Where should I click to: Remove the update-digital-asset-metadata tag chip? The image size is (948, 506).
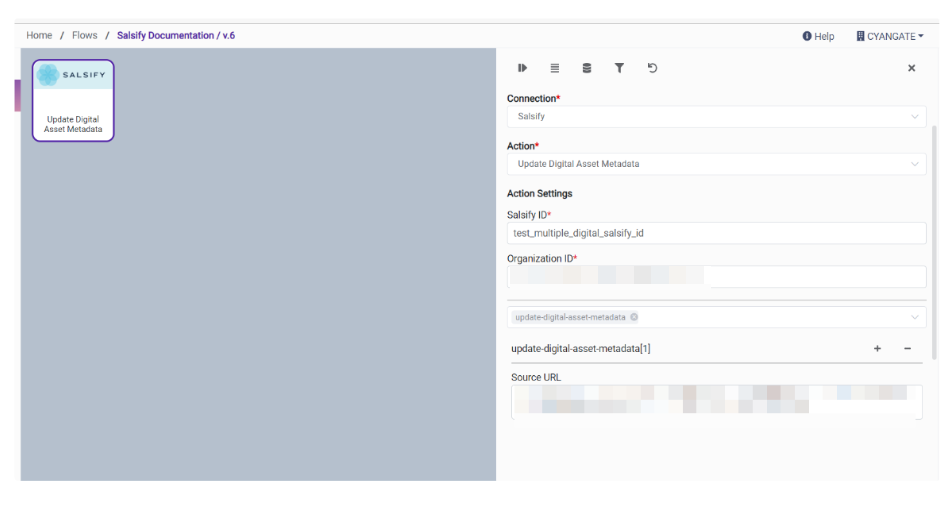(634, 317)
